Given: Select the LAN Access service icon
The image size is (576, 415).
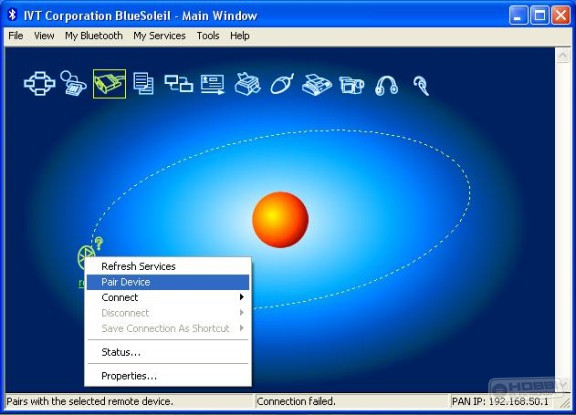Looking at the screenshot, I should (179, 83).
